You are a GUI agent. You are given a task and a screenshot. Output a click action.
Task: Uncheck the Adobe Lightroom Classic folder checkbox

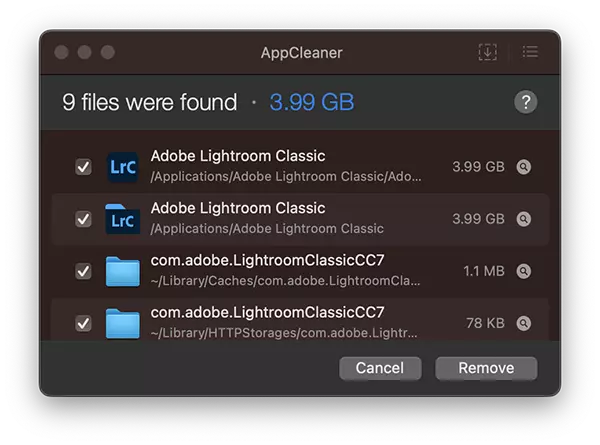pyautogui.click(x=83, y=219)
